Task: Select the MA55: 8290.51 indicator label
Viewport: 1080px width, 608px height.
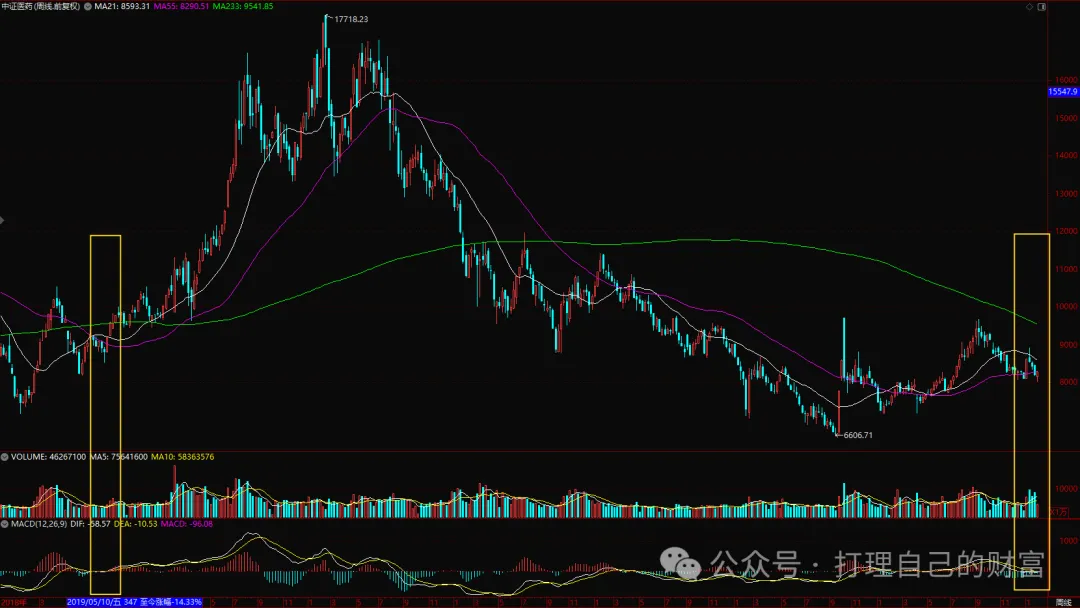Action: click(x=181, y=6)
